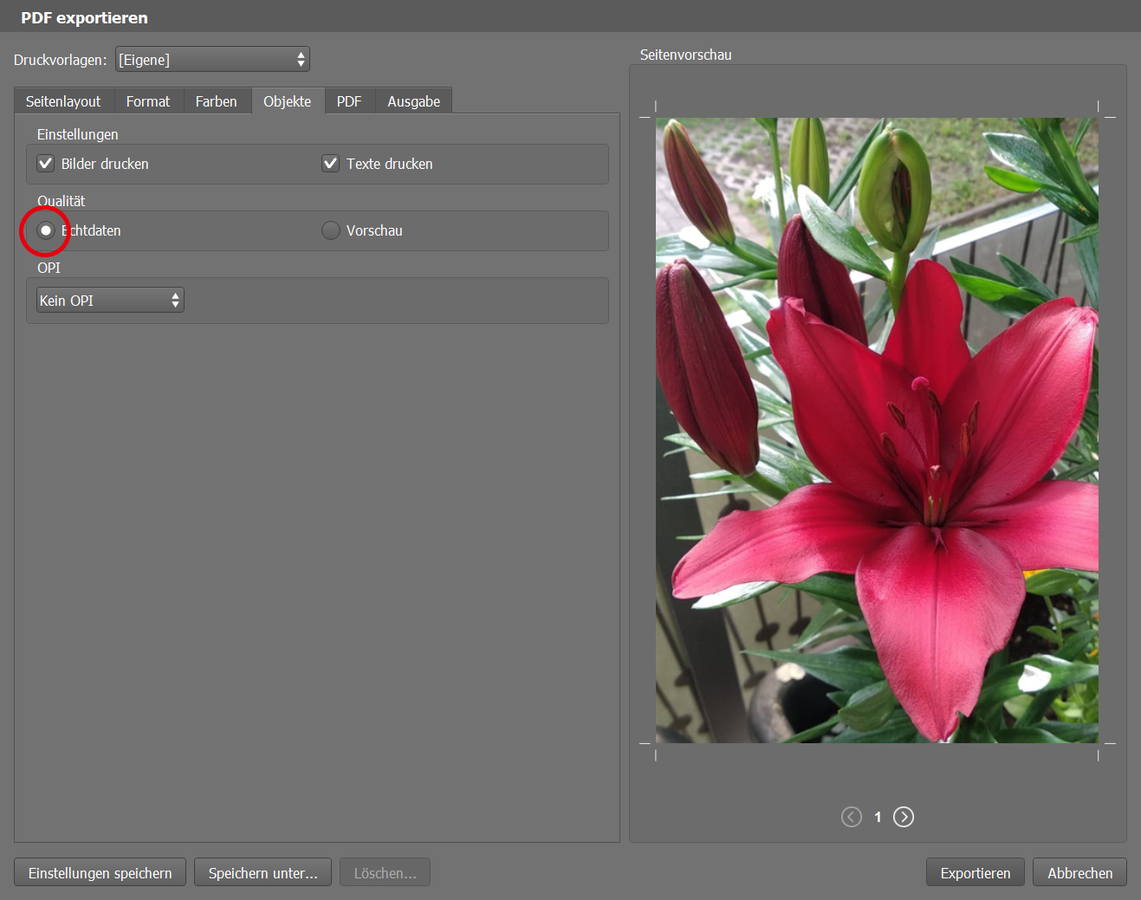Switch to the Ausgabe tab
This screenshot has width=1141, height=900.
point(413,101)
